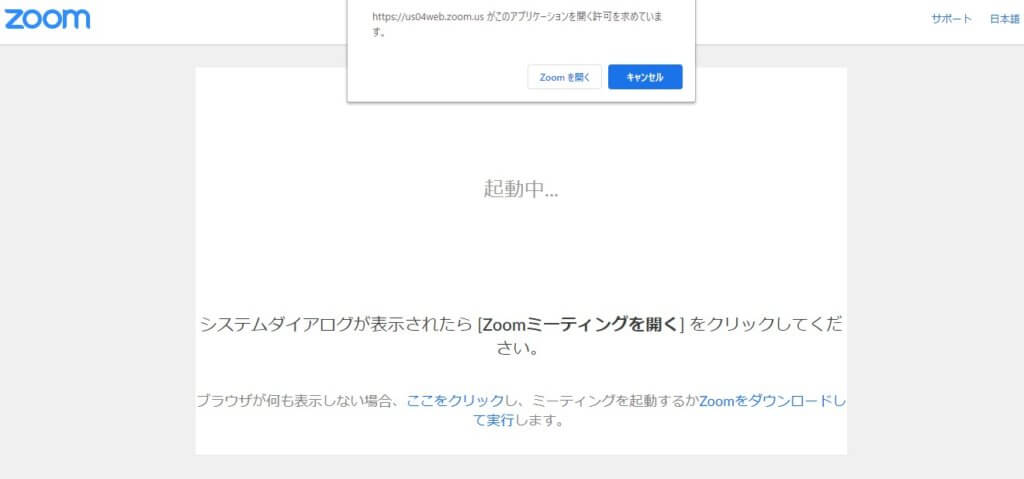Viewport: 1024px width, 479px height.
Task: Click the bold 'Zoomミーティングを開く' text
Action: tap(581, 324)
